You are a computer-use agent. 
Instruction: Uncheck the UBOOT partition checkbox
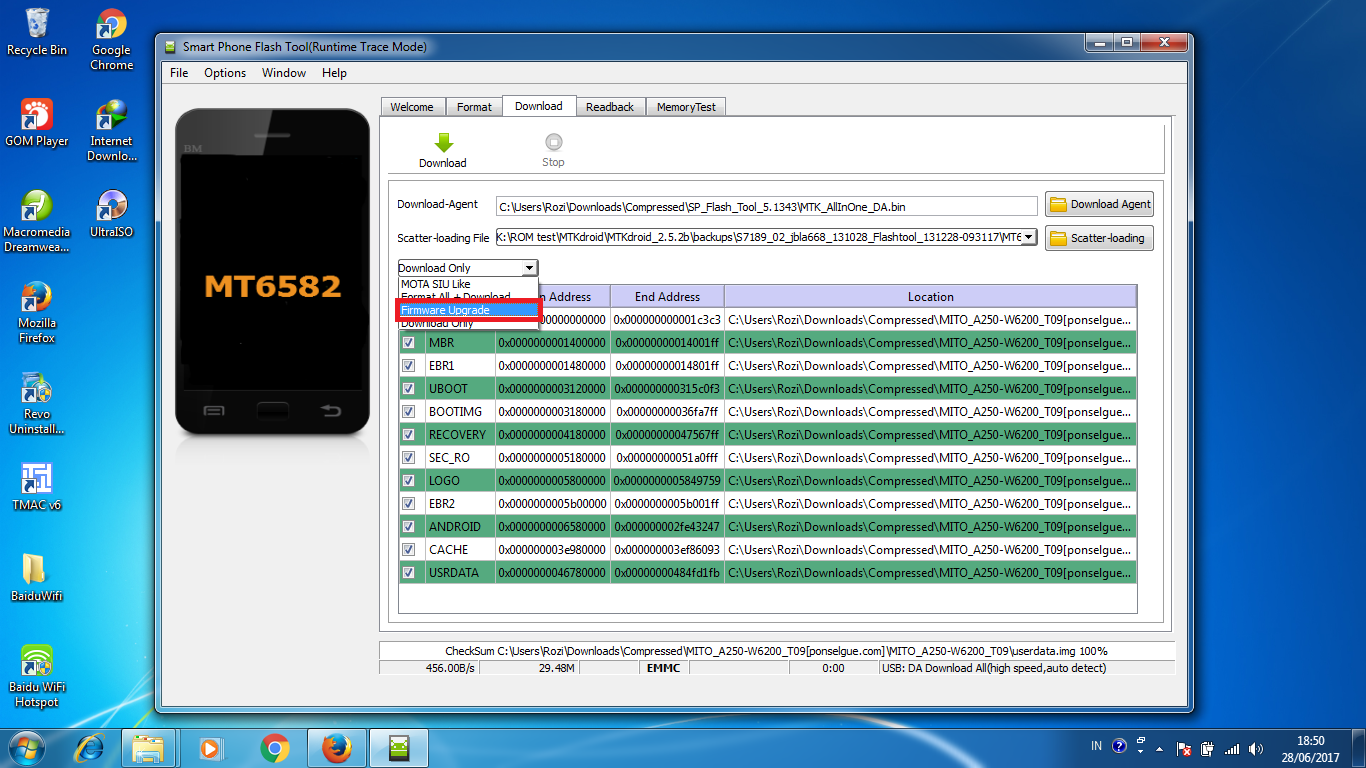coord(409,389)
